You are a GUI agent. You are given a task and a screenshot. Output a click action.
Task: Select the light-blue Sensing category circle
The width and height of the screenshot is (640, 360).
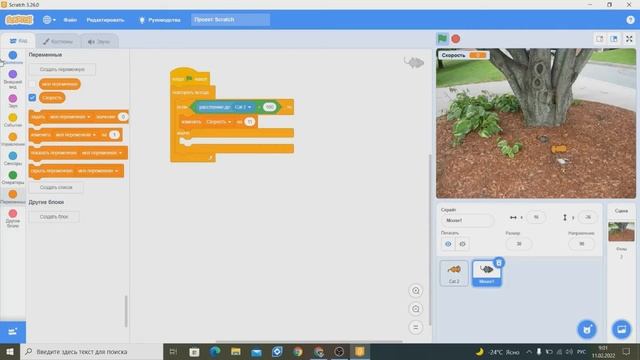click(13, 156)
